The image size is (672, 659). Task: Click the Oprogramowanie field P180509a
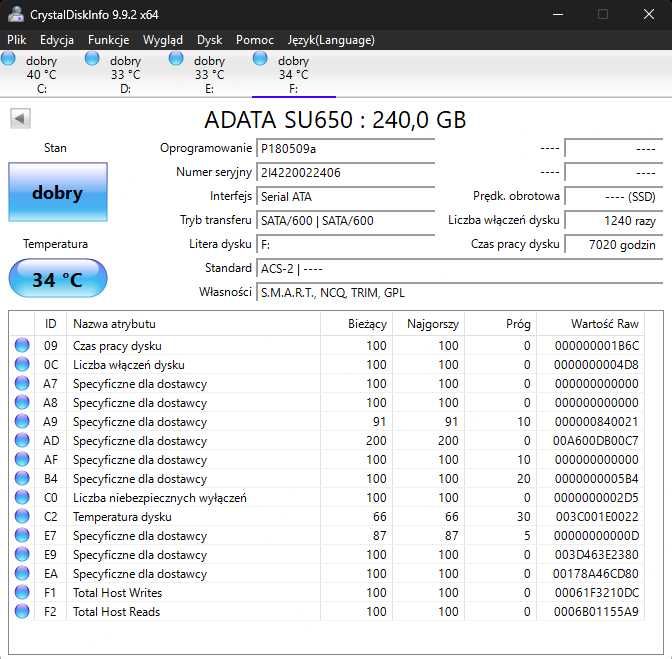pyautogui.click(x=345, y=149)
